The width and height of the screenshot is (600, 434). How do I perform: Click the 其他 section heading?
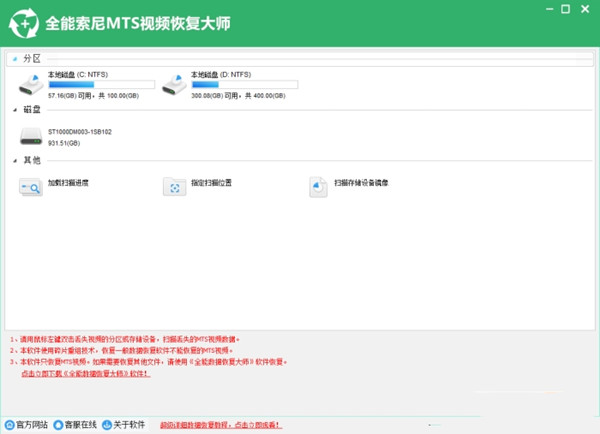(x=32, y=160)
